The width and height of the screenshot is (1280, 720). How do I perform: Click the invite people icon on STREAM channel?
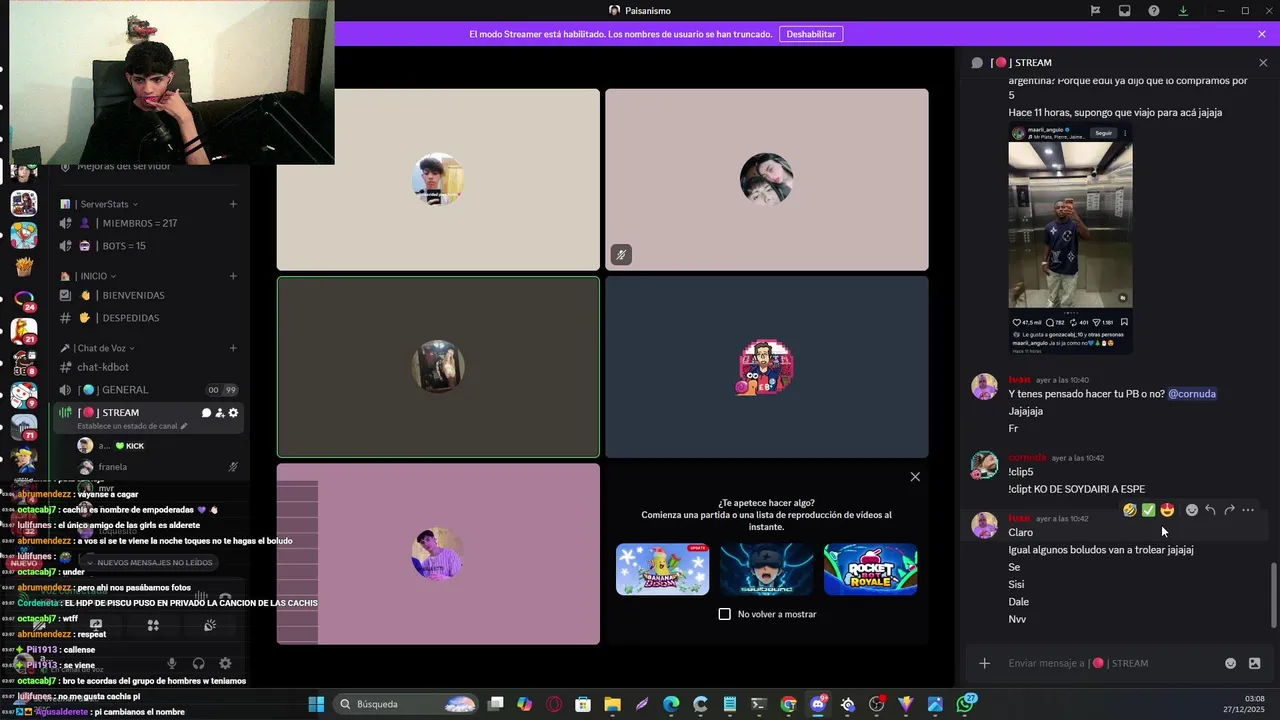point(220,413)
